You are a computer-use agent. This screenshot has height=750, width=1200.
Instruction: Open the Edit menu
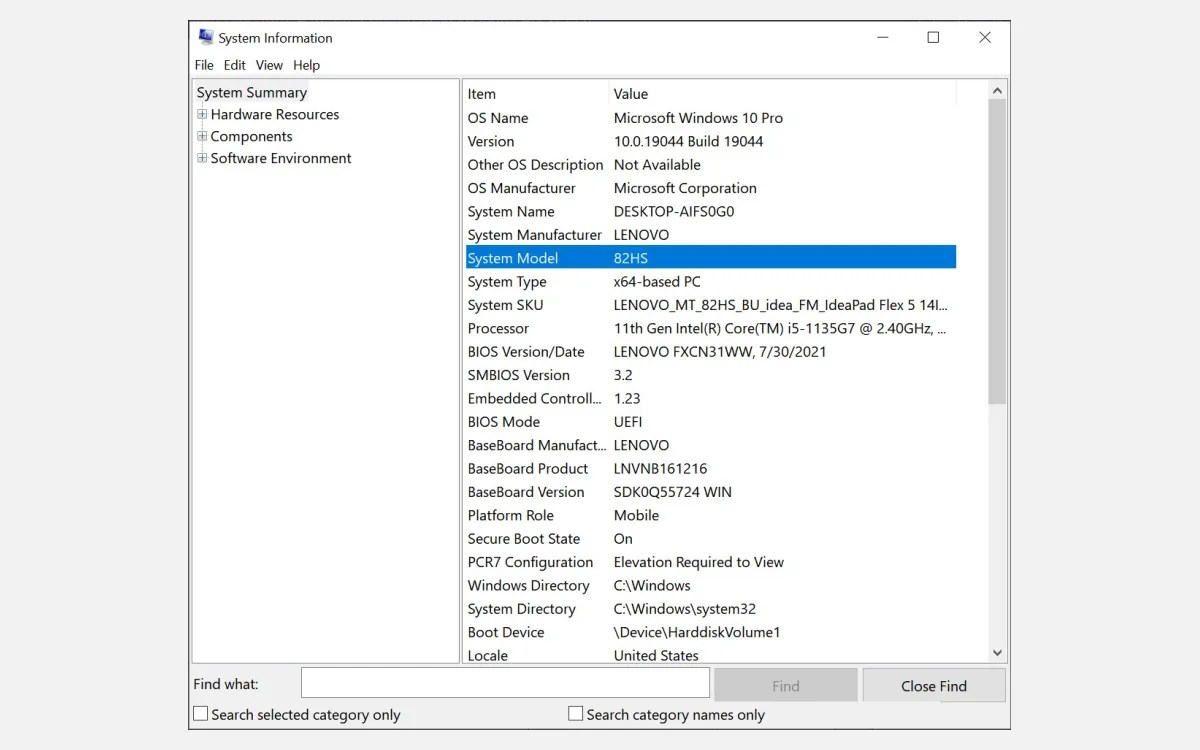(234, 64)
